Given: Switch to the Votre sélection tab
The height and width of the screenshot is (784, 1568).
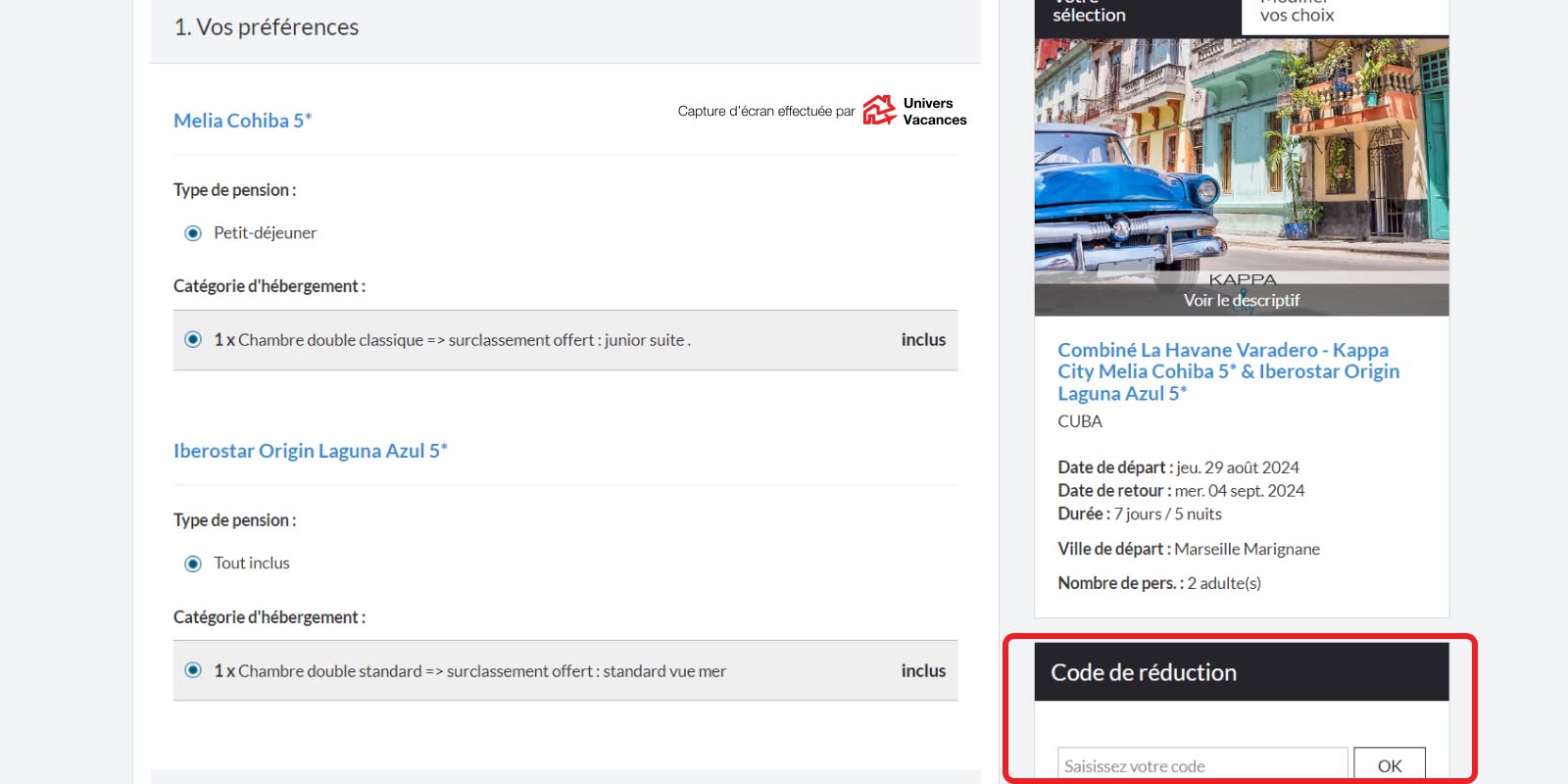Looking at the screenshot, I should click(1137, 14).
